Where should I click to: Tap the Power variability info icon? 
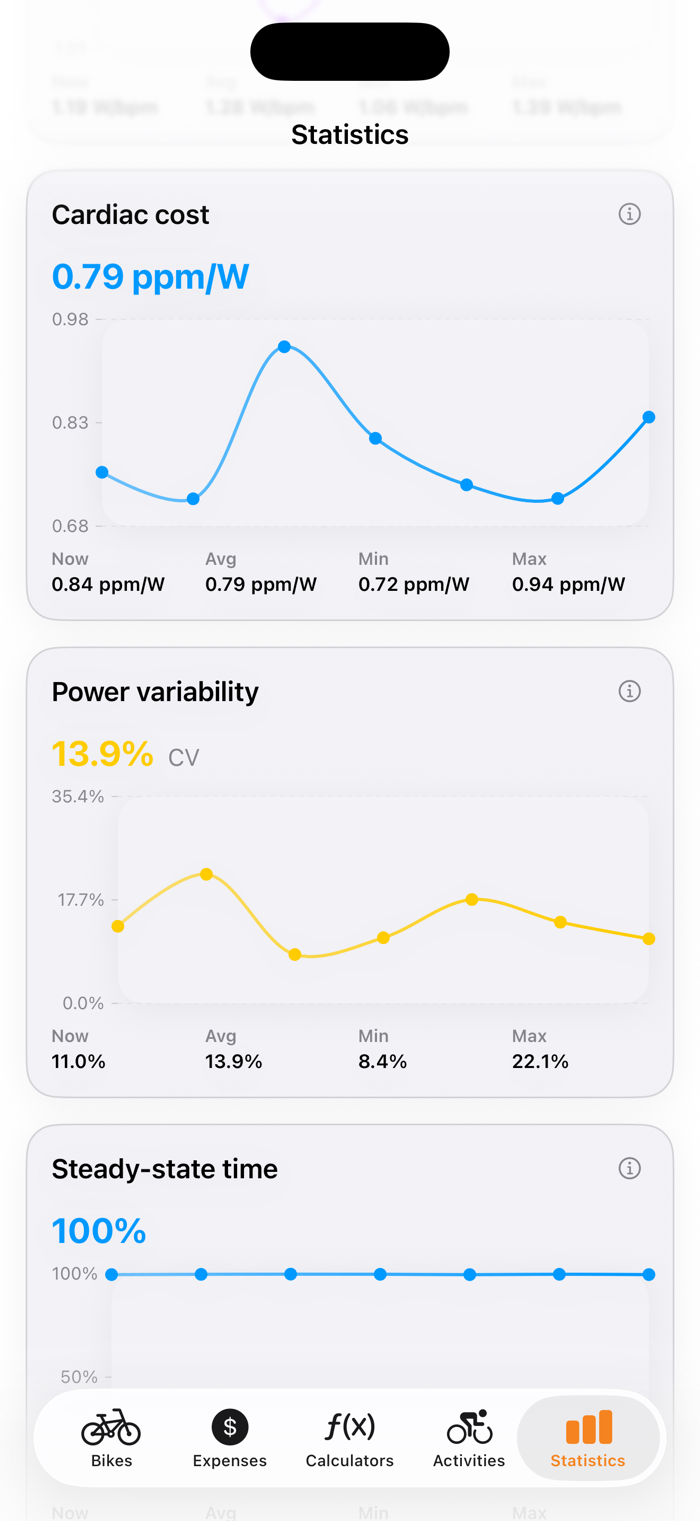pos(629,691)
